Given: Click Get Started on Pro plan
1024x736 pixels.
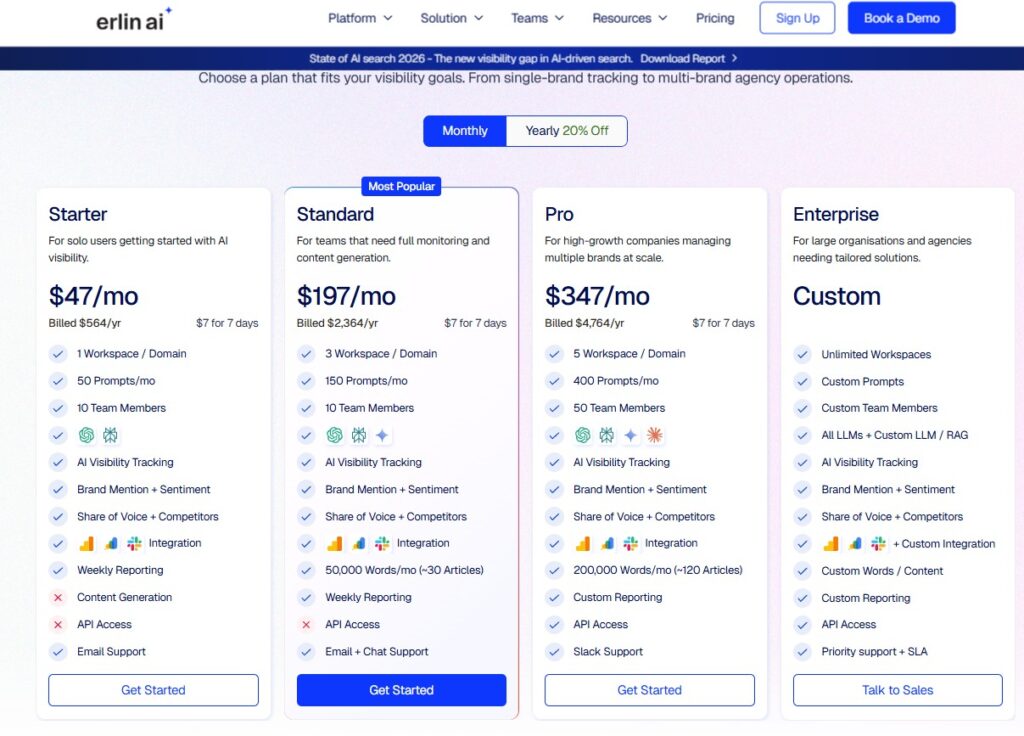Looking at the screenshot, I should (x=650, y=690).
